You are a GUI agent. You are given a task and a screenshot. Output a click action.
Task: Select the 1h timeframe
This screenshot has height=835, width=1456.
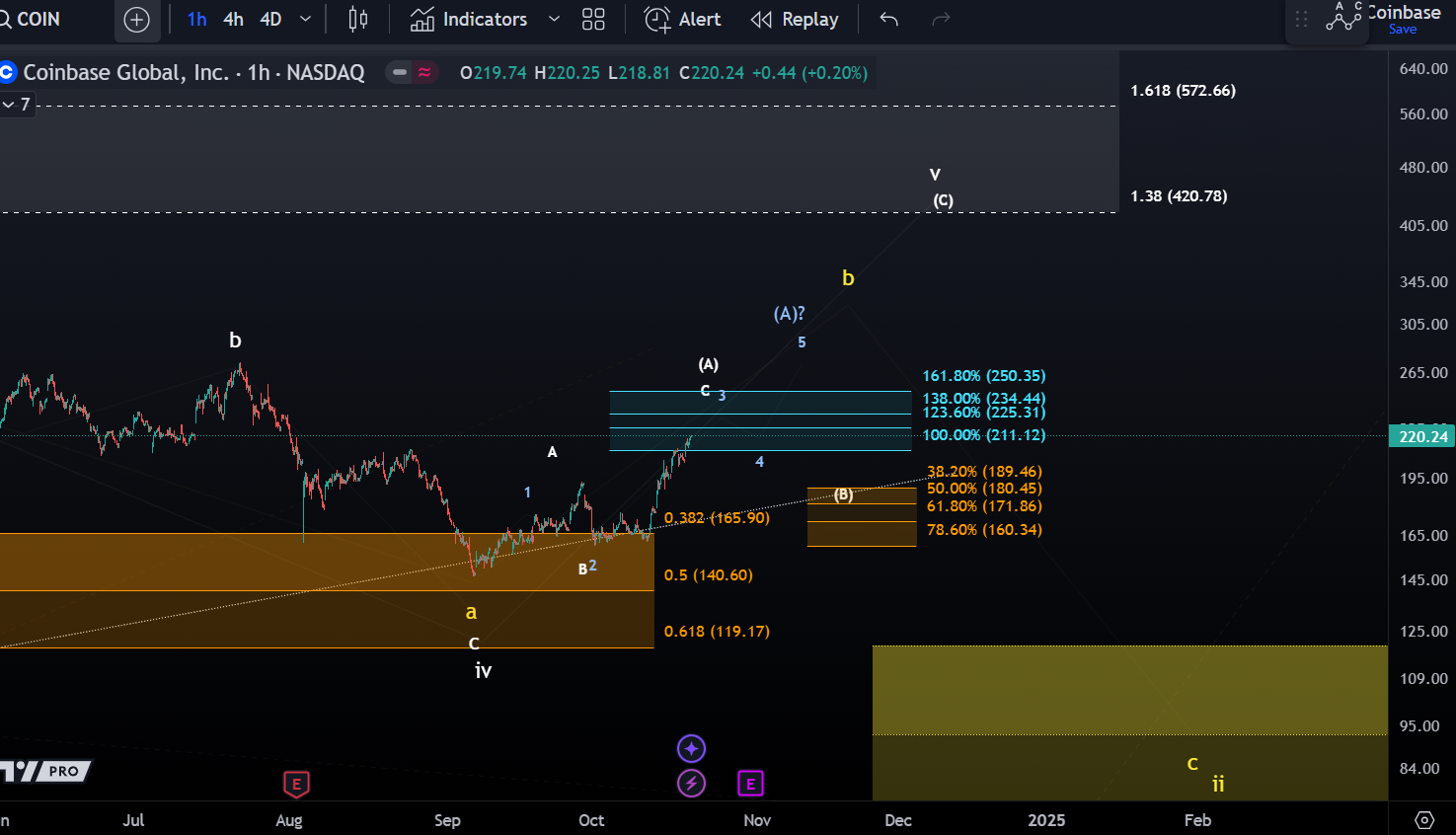coord(196,20)
